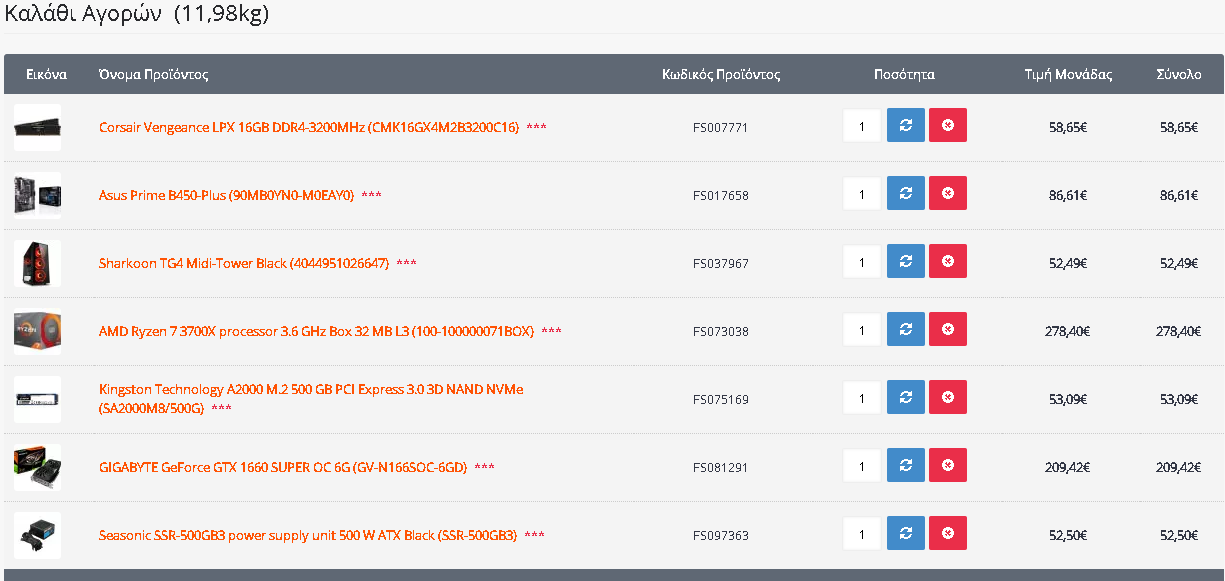The height and width of the screenshot is (581, 1225).
Task: Refresh quantity of Sharkoon TG4 case
Action: click(905, 262)
